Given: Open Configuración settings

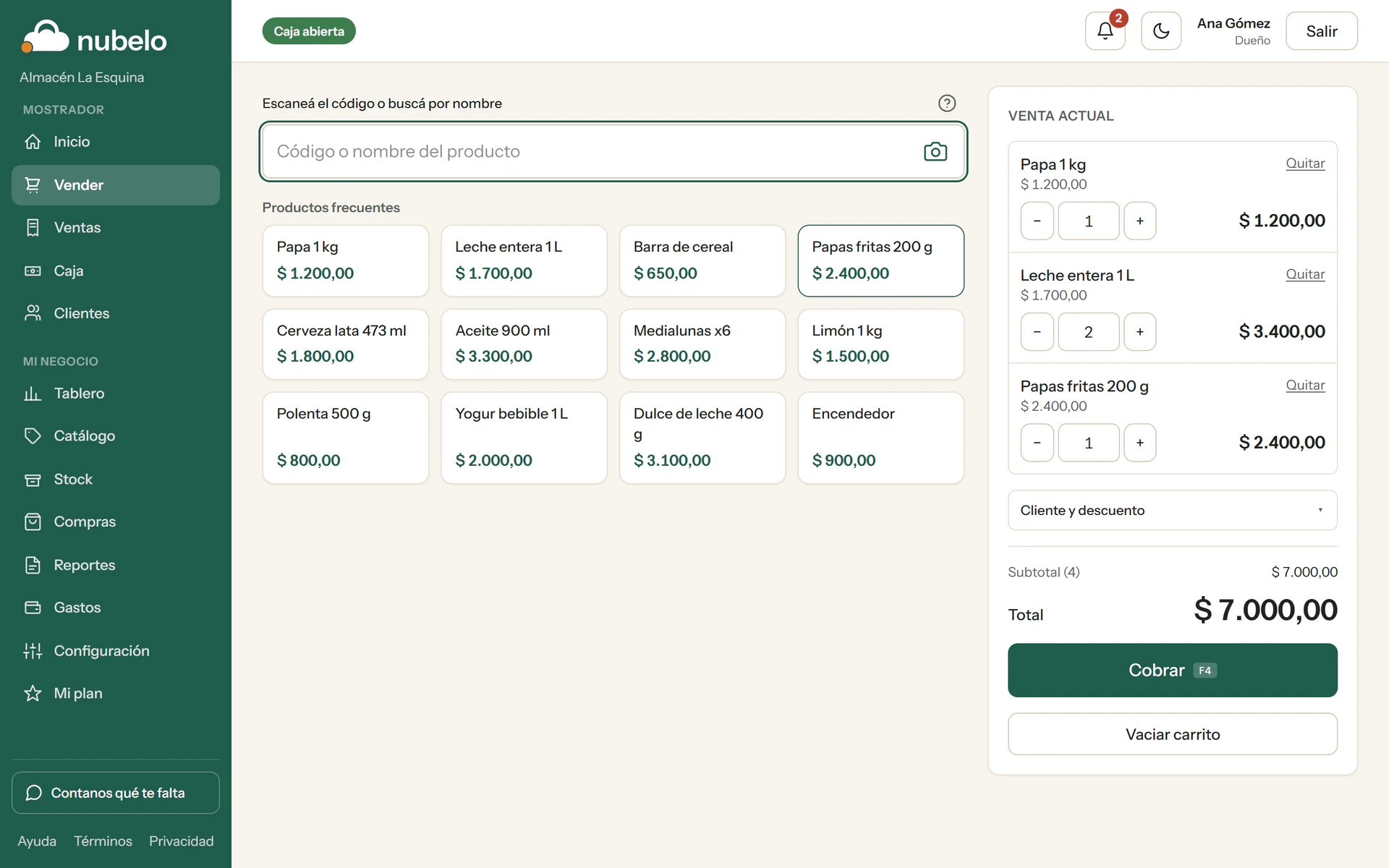Looking at the screenshot, I should tap(116, 650).
